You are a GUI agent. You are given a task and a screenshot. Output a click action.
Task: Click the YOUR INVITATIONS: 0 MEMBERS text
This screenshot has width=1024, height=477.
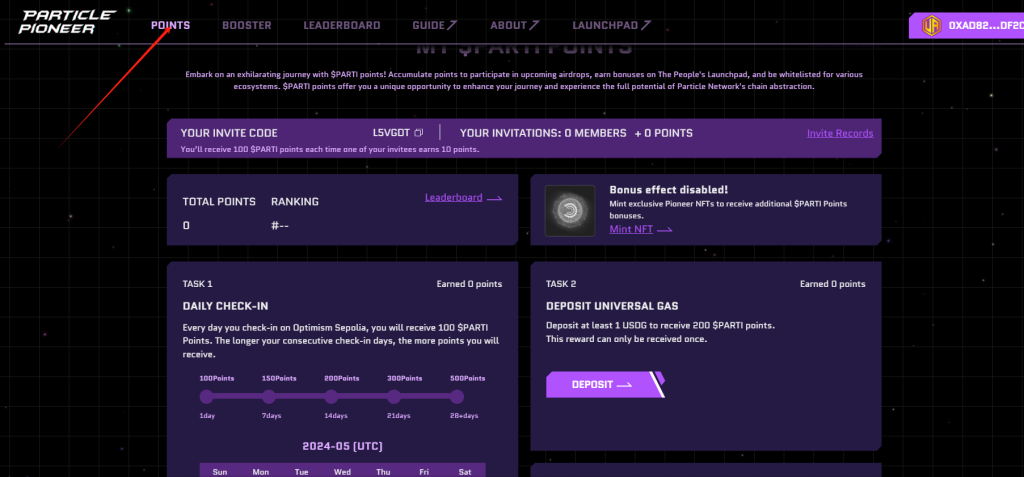(543, 133)
